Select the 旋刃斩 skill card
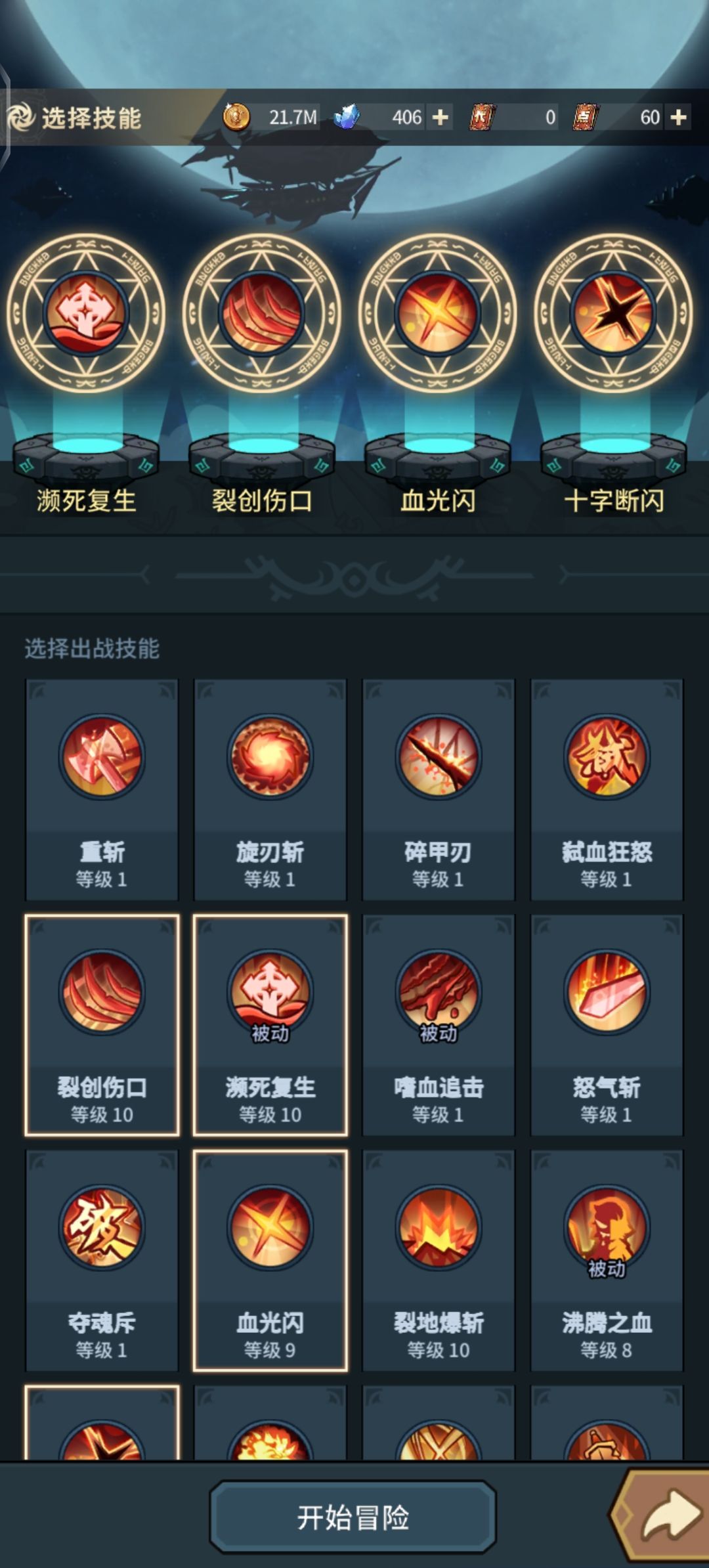Image resolution: width=709 pixels, height=1568 pixels. (x=270, y=790)
